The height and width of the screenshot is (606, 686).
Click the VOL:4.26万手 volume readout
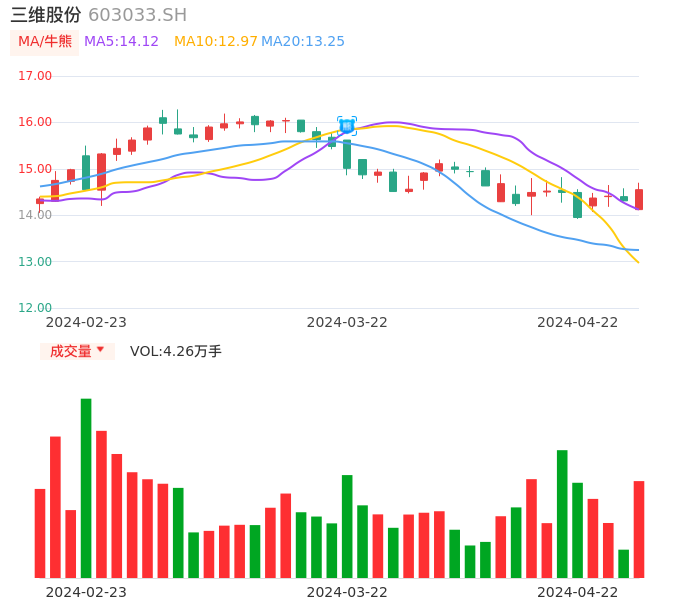pyautogui.click(x=176, y=351)
